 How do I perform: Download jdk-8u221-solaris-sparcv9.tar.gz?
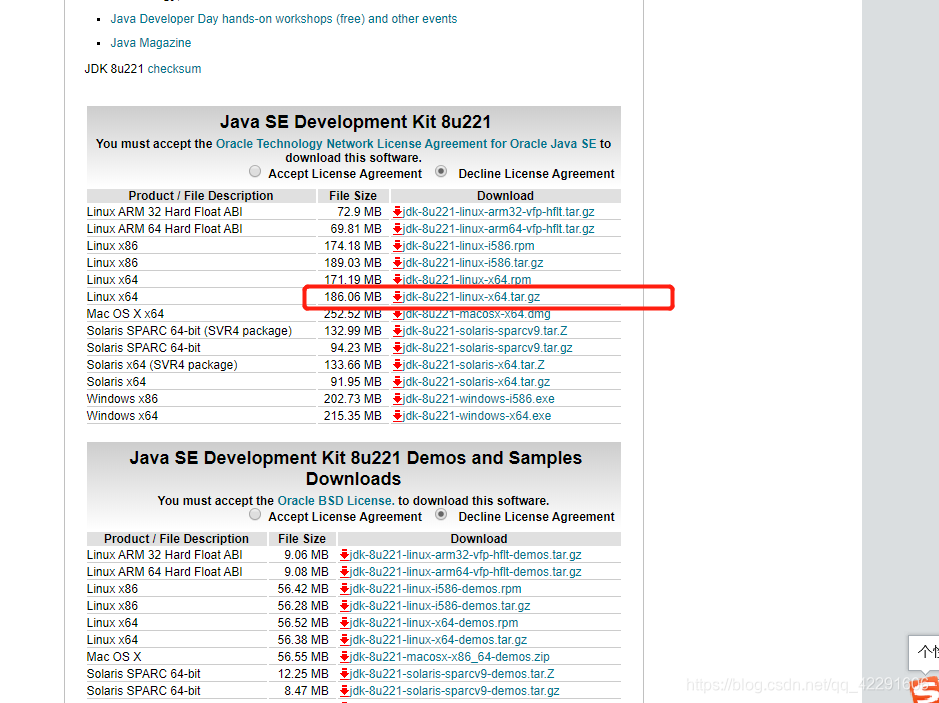487,348
